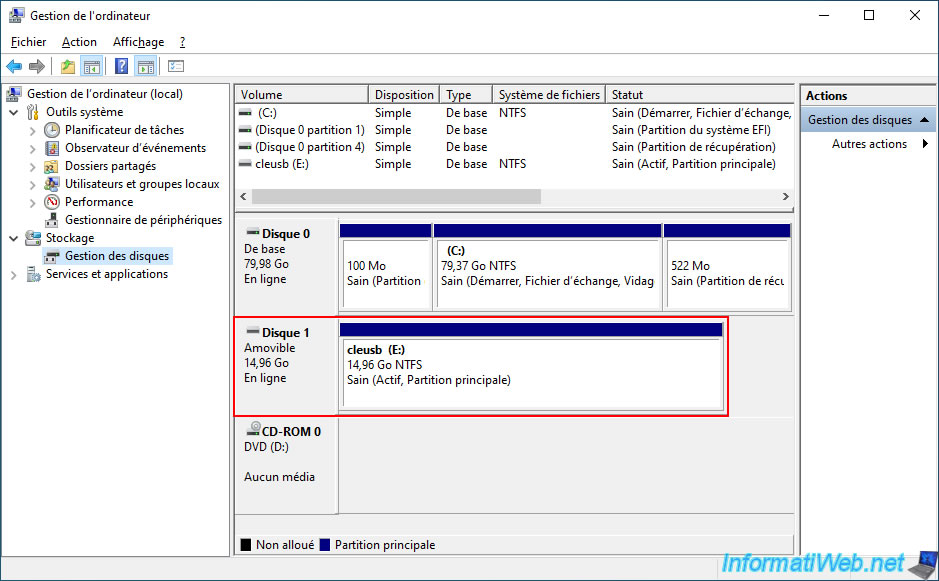The width and height of the screenshot is (939, 581).
Task: Collapse the Stockage tree node
Action: pyautogui.click(x=14, y=238)
